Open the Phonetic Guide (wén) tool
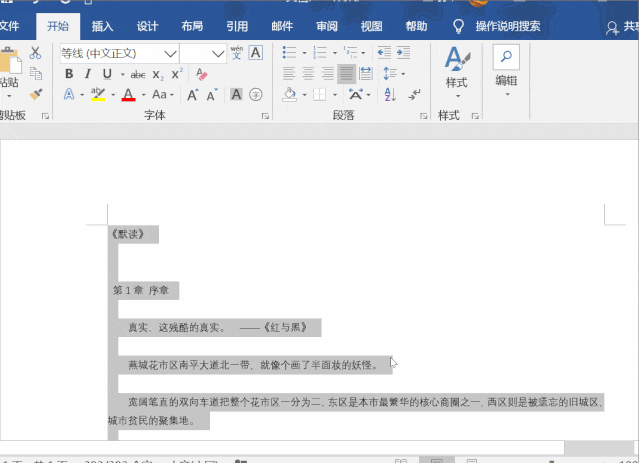 coord(236,53)
